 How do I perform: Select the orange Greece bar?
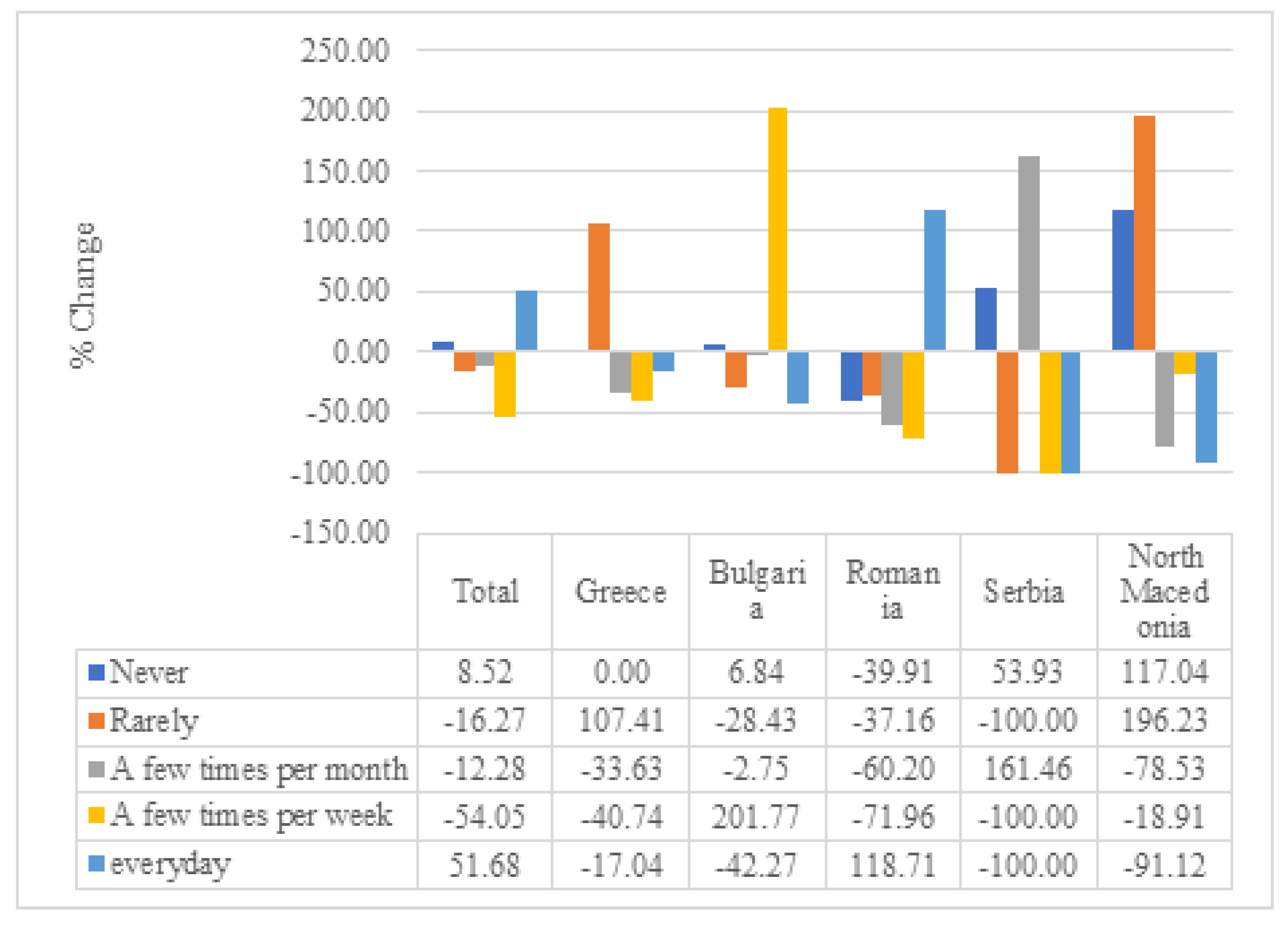(598, 287)
